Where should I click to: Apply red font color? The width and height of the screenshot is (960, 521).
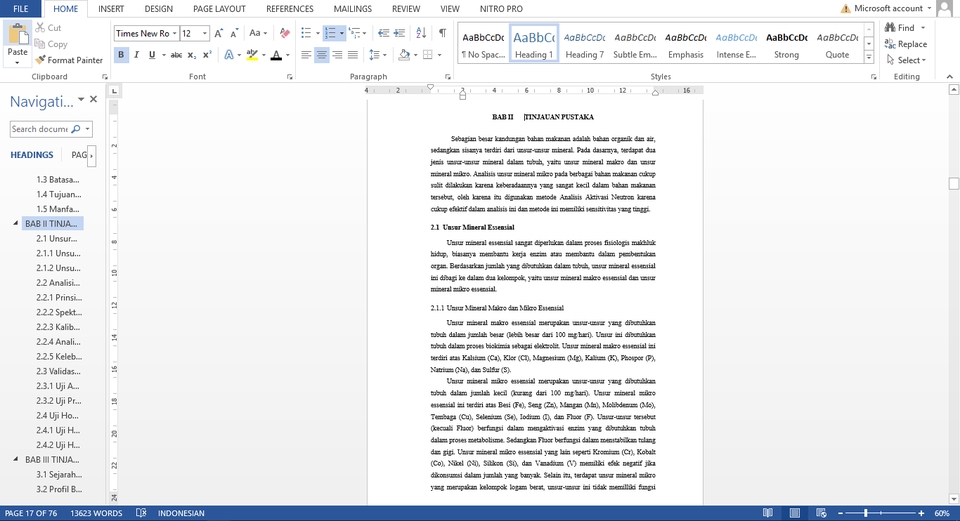[x=276, y=55]
